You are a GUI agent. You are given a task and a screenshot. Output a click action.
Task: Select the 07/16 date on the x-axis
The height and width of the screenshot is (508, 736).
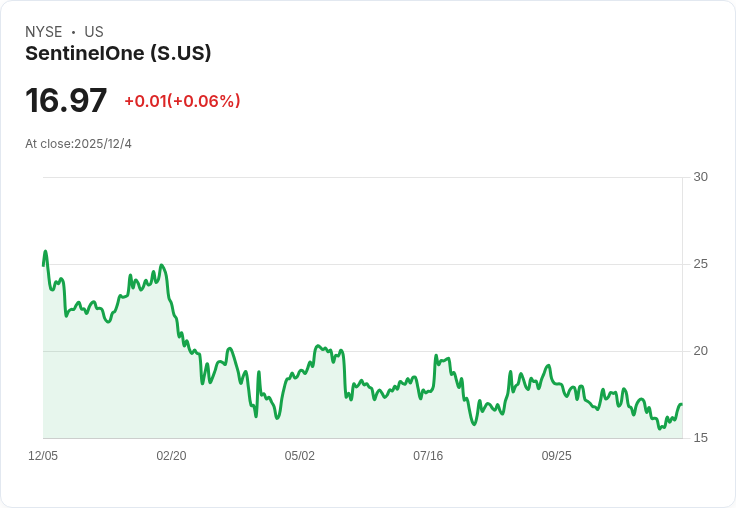click(x=428, y=456)
